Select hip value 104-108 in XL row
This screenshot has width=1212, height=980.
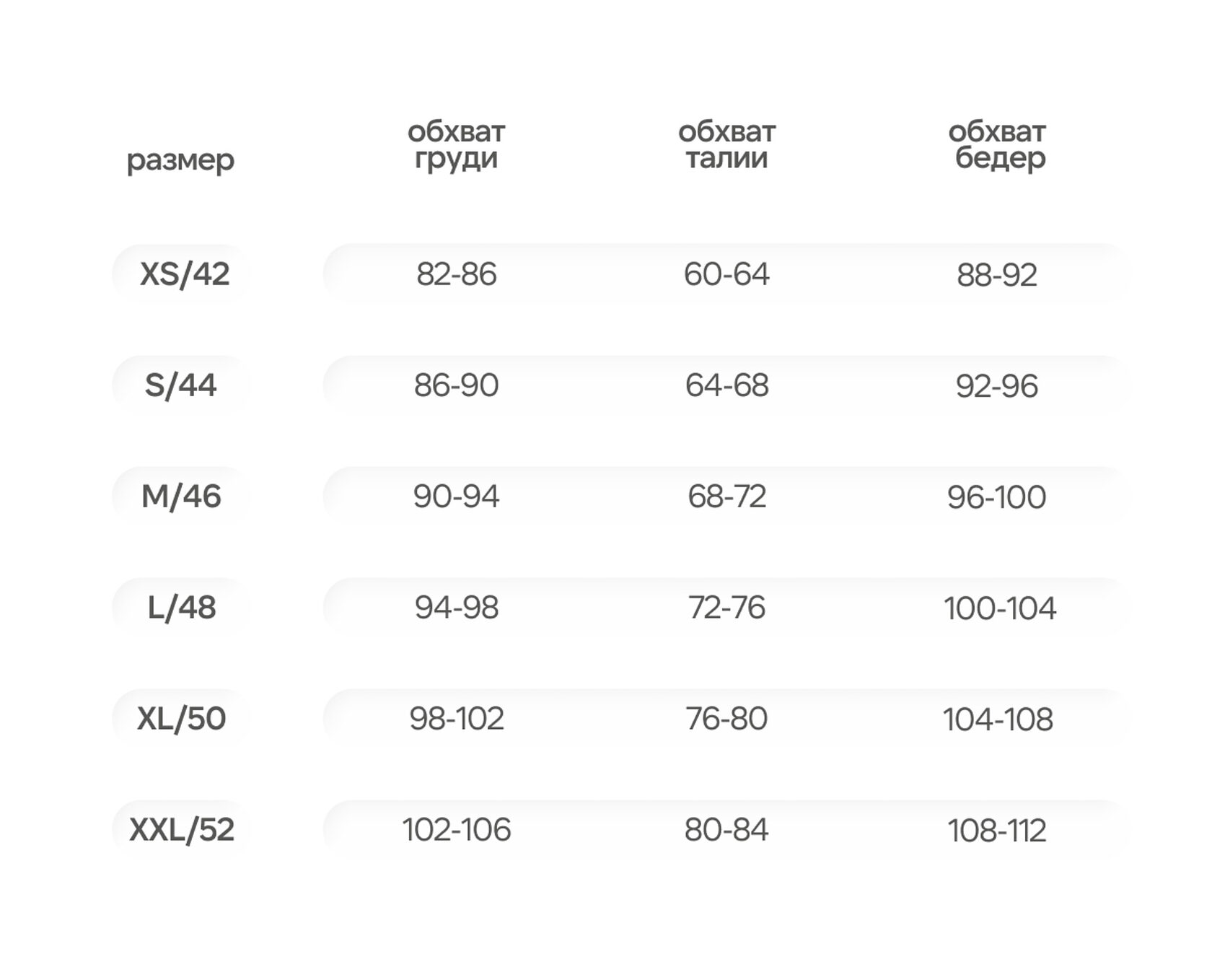tap(997, 719)
